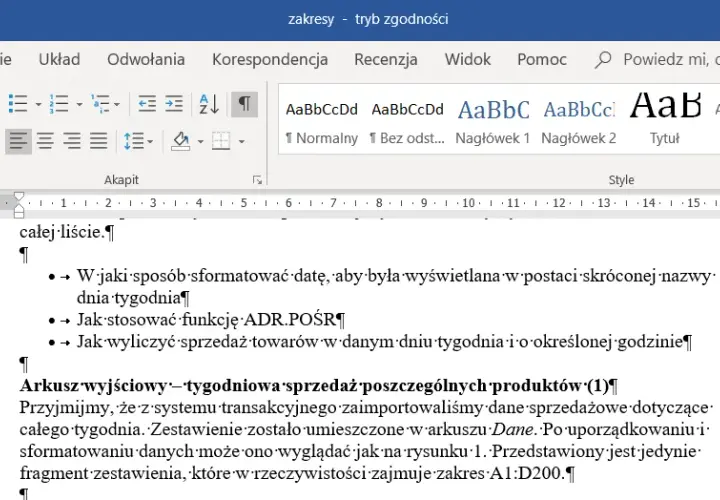
Task: Click the text 'całej liście.'
Action: 62,232
